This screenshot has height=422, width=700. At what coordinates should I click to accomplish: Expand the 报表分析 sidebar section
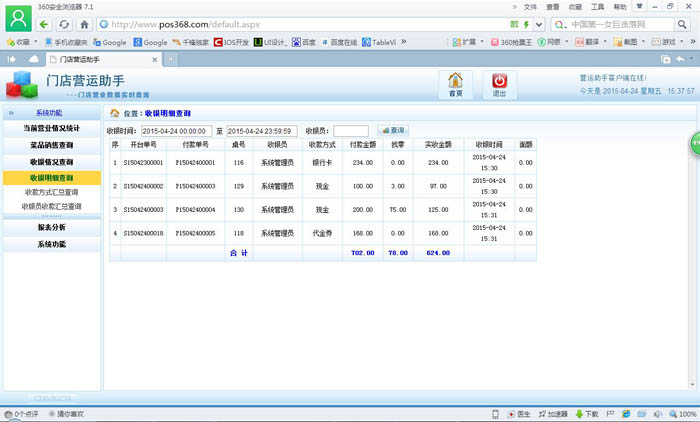point(51,228)
